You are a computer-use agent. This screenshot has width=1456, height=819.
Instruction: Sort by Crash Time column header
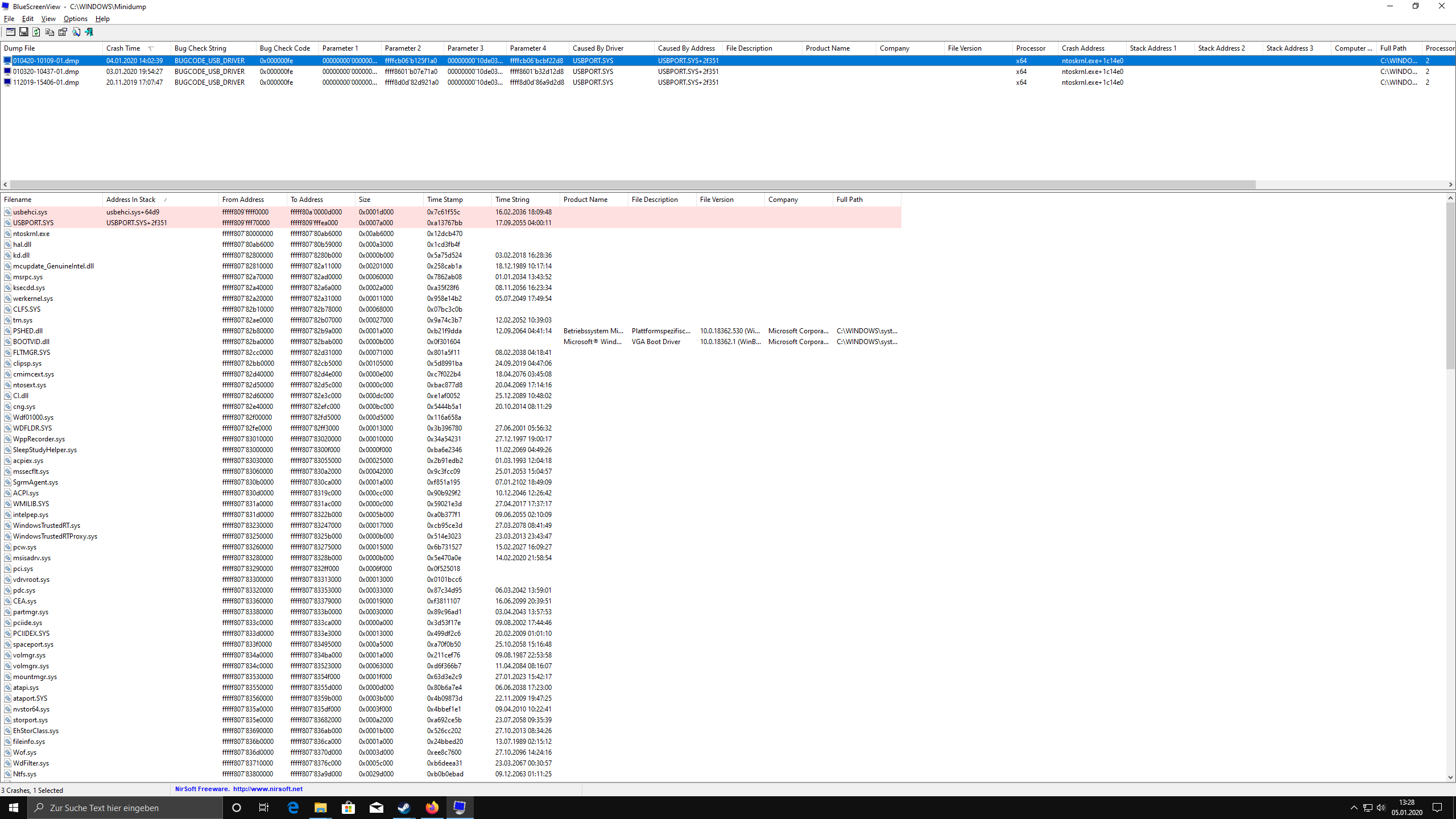click(x=123, y=48)
